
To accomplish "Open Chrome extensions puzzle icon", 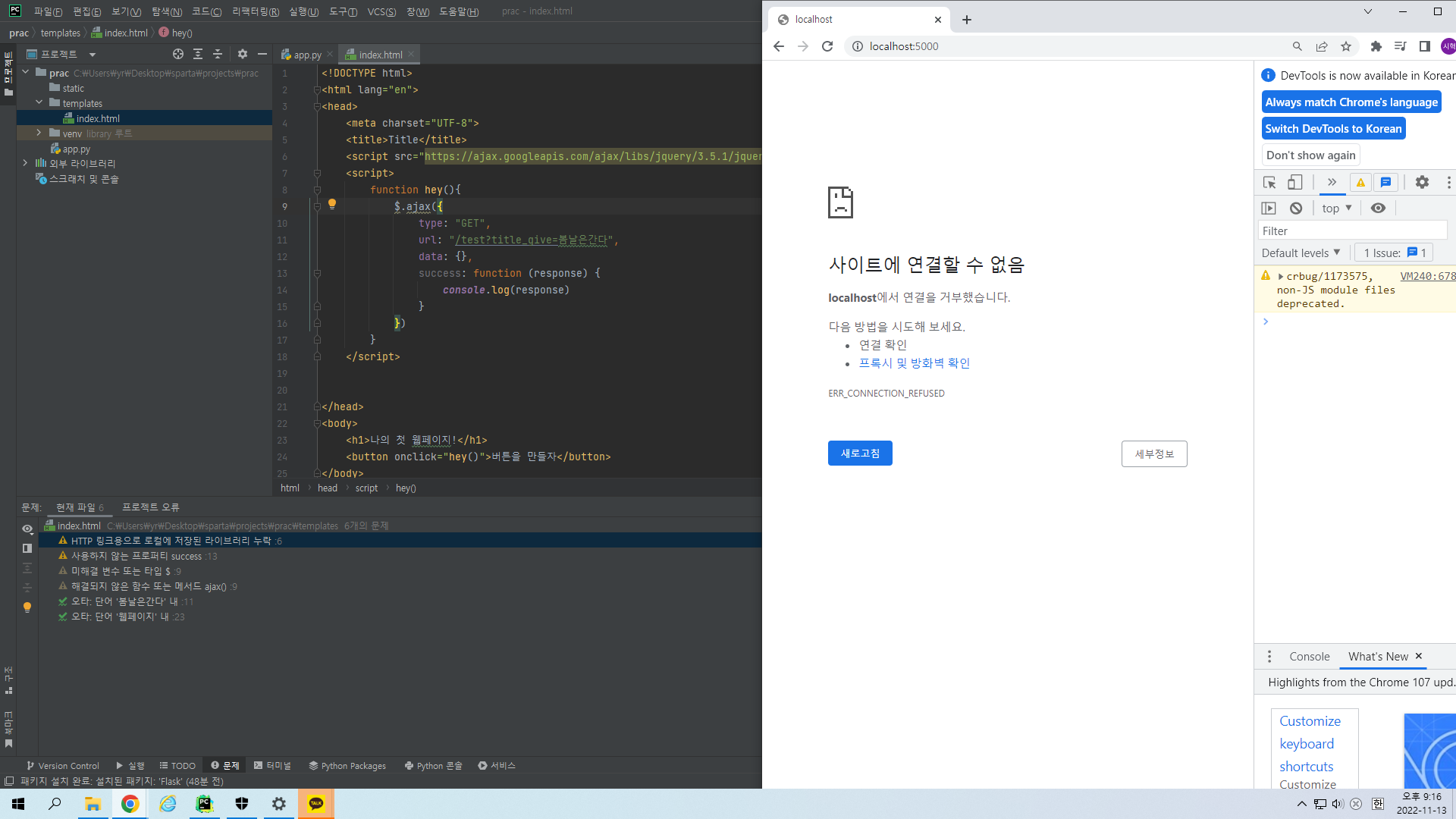I will click(x=1376, y=46).
